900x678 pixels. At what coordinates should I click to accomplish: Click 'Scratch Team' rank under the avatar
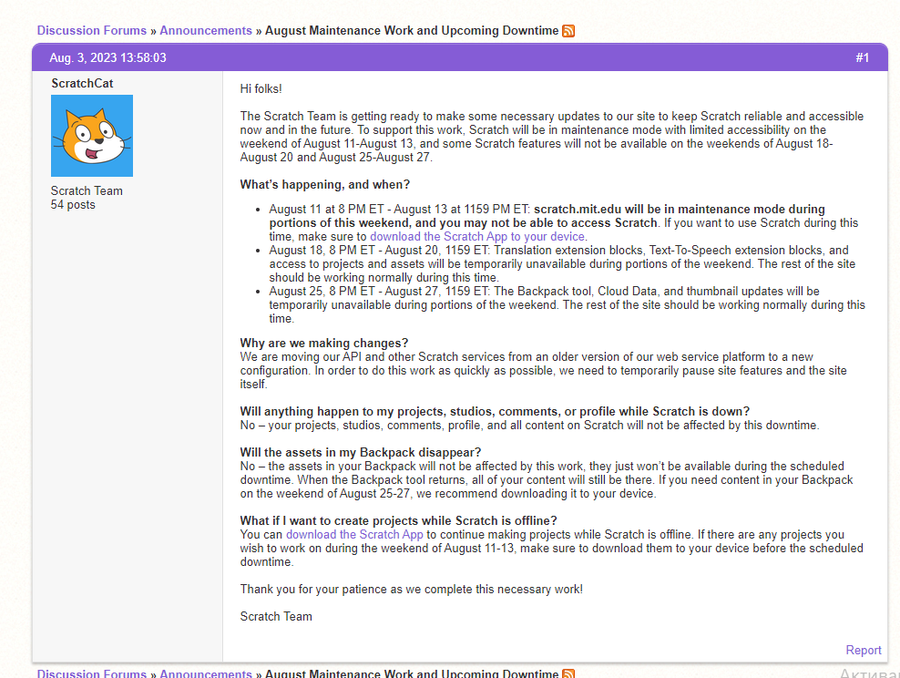pos(87,191)
